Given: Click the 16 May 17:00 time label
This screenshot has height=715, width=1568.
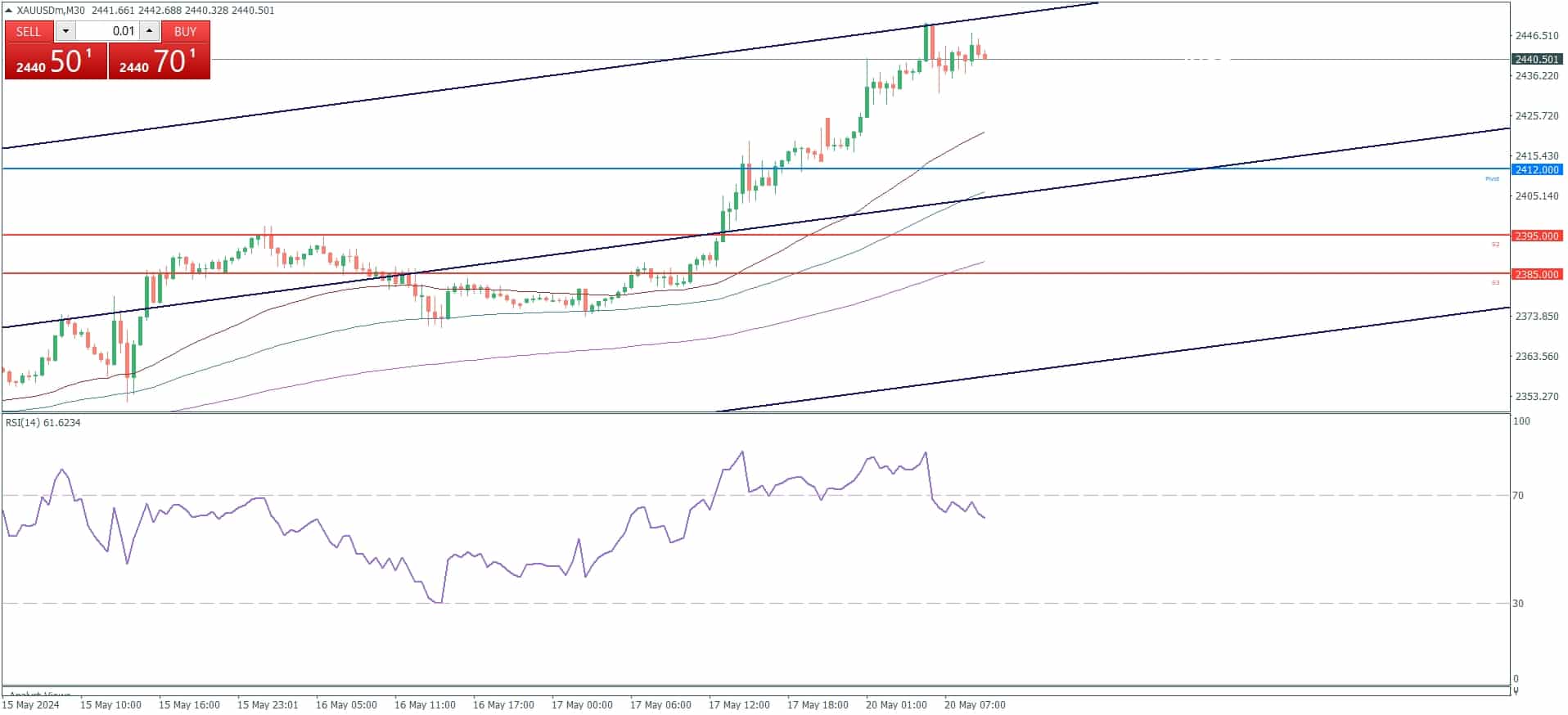Looking at the screenshot, I should [x=503, y=704].
